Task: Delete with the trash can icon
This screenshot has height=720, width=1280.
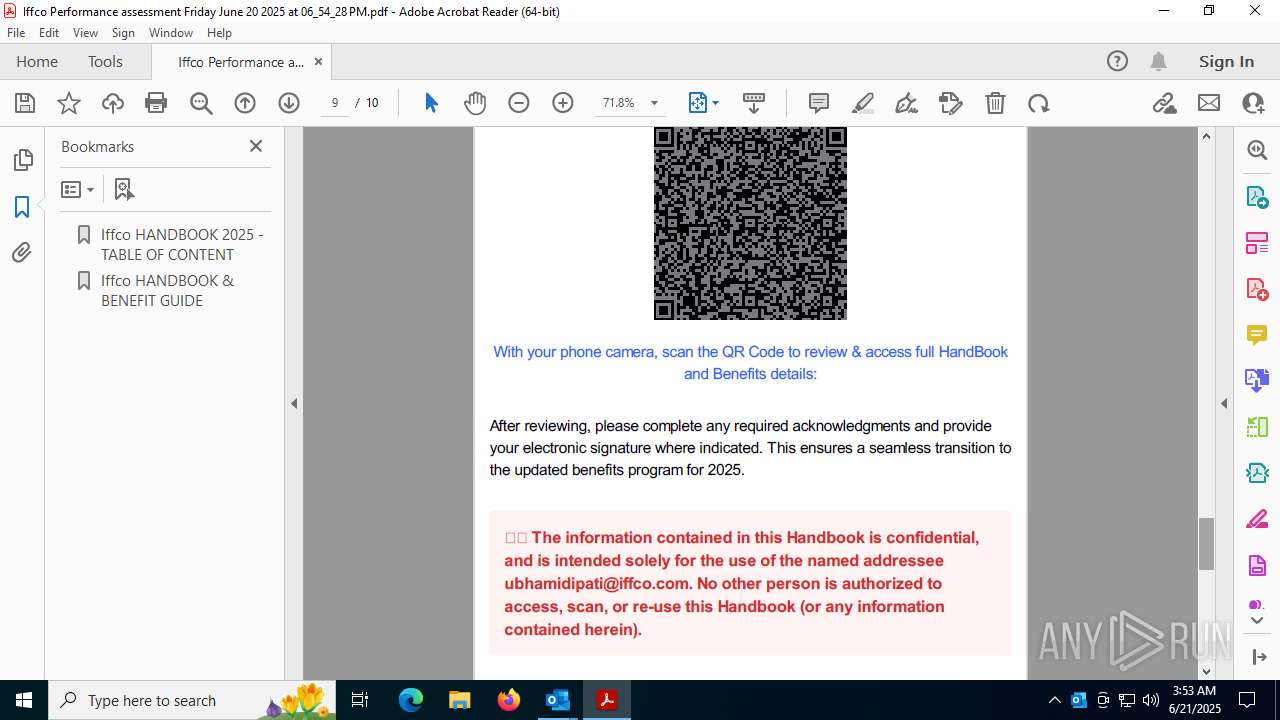Action: 995,103
